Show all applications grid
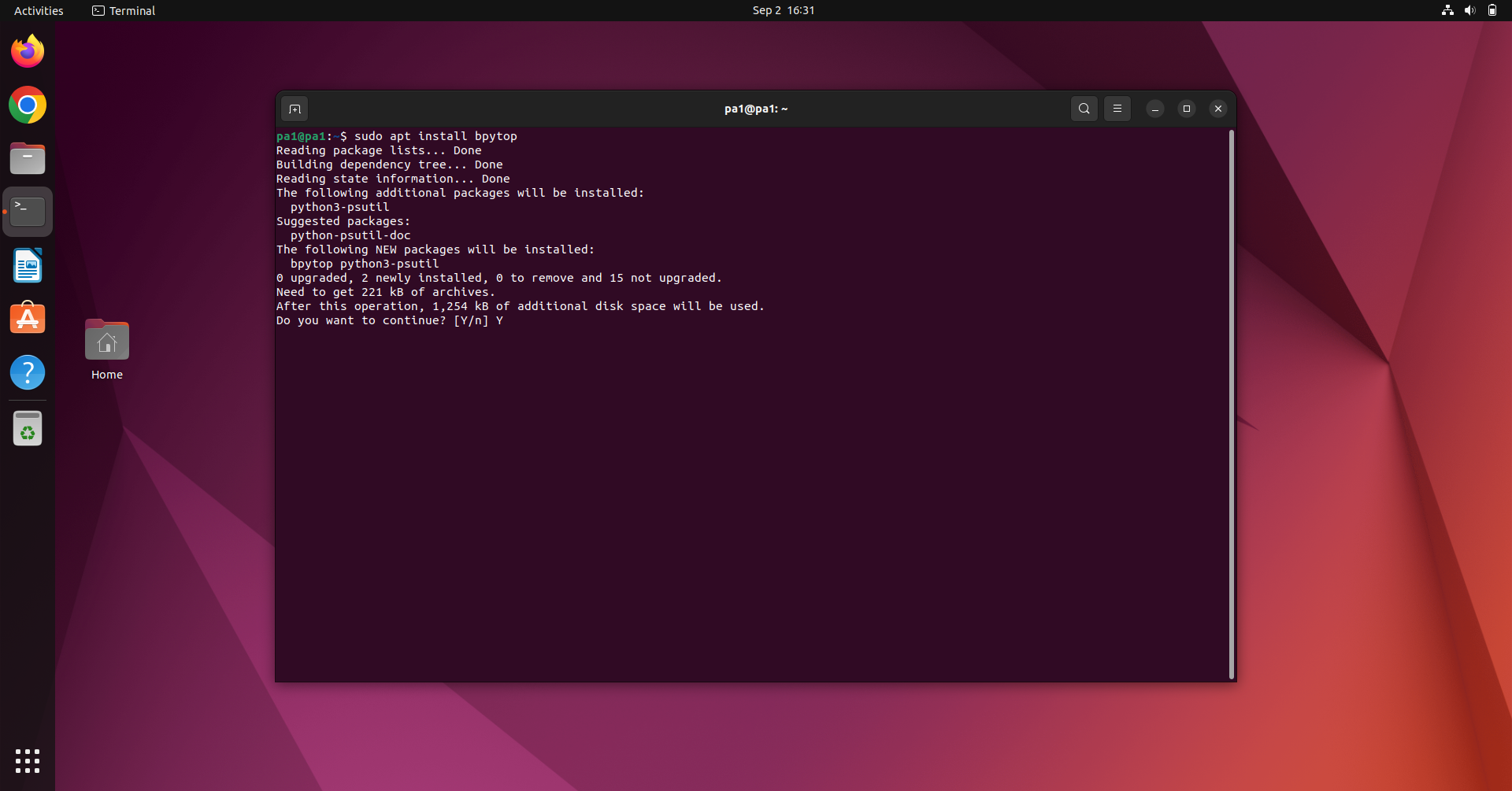Screen dimensions: 1512x791 [x=27, y=761]
